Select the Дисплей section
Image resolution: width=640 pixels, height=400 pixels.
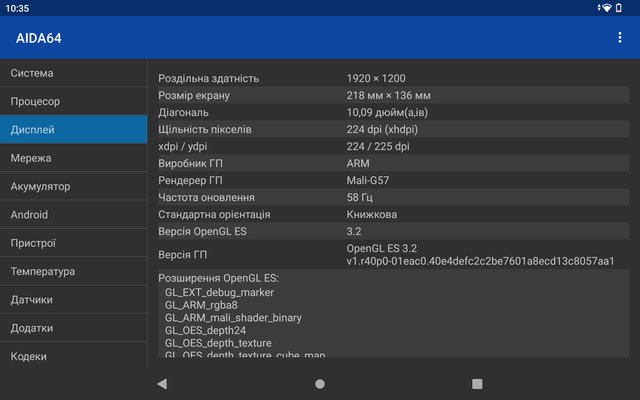73,129
